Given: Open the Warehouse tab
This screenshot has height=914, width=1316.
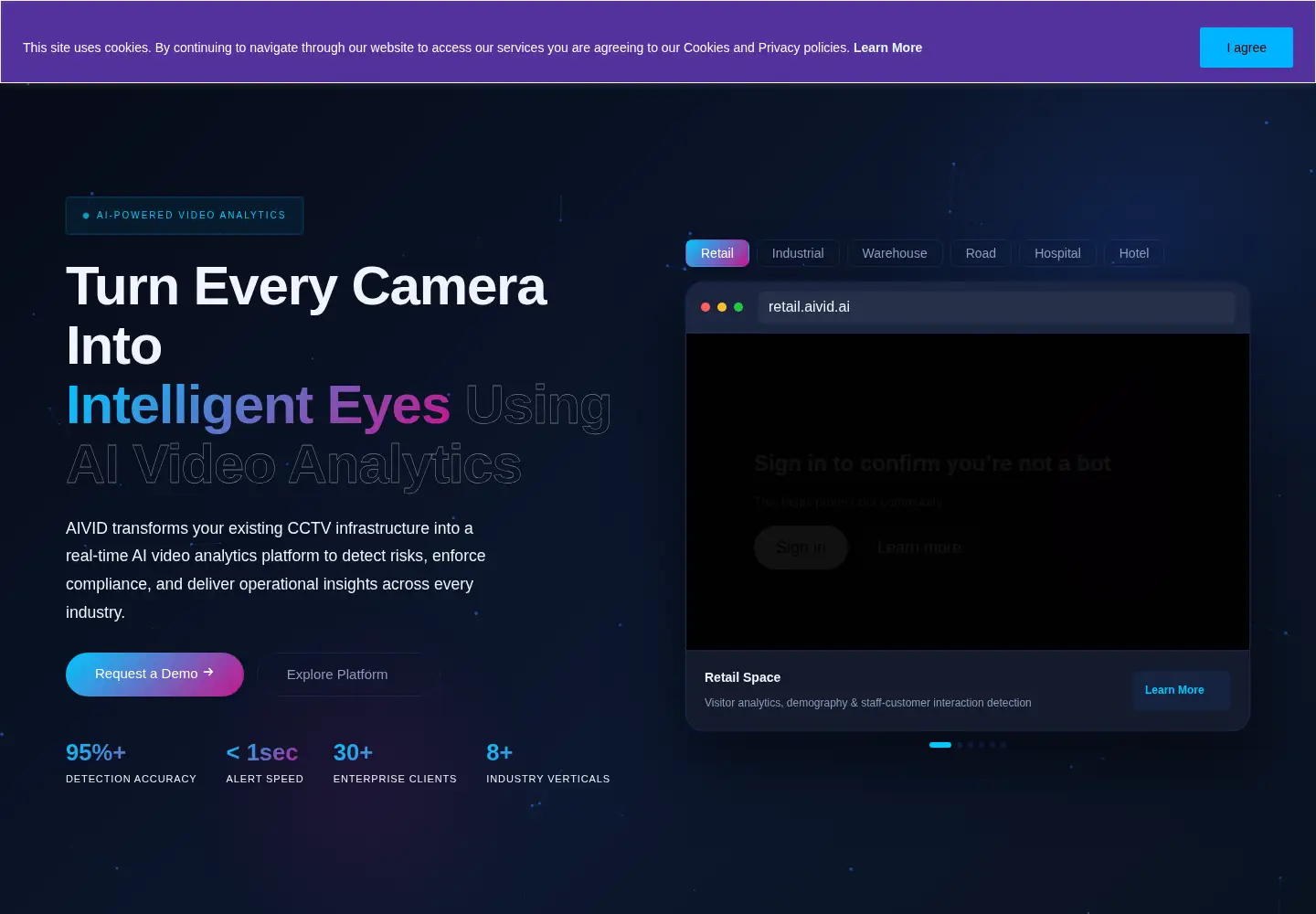Looking at the screenshot, I should (895, 253).
